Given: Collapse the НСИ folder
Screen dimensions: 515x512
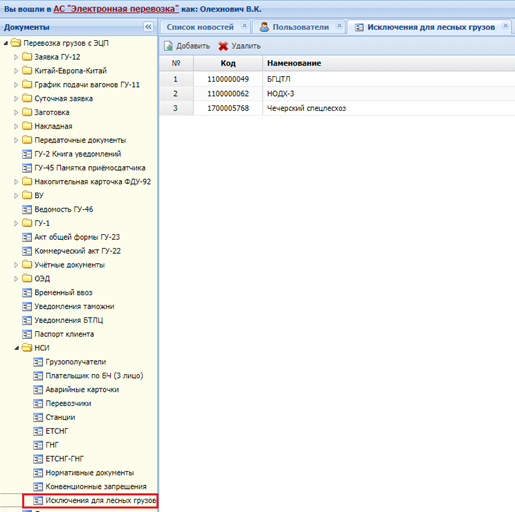Looking at the screenshot, I should (16, 348).
